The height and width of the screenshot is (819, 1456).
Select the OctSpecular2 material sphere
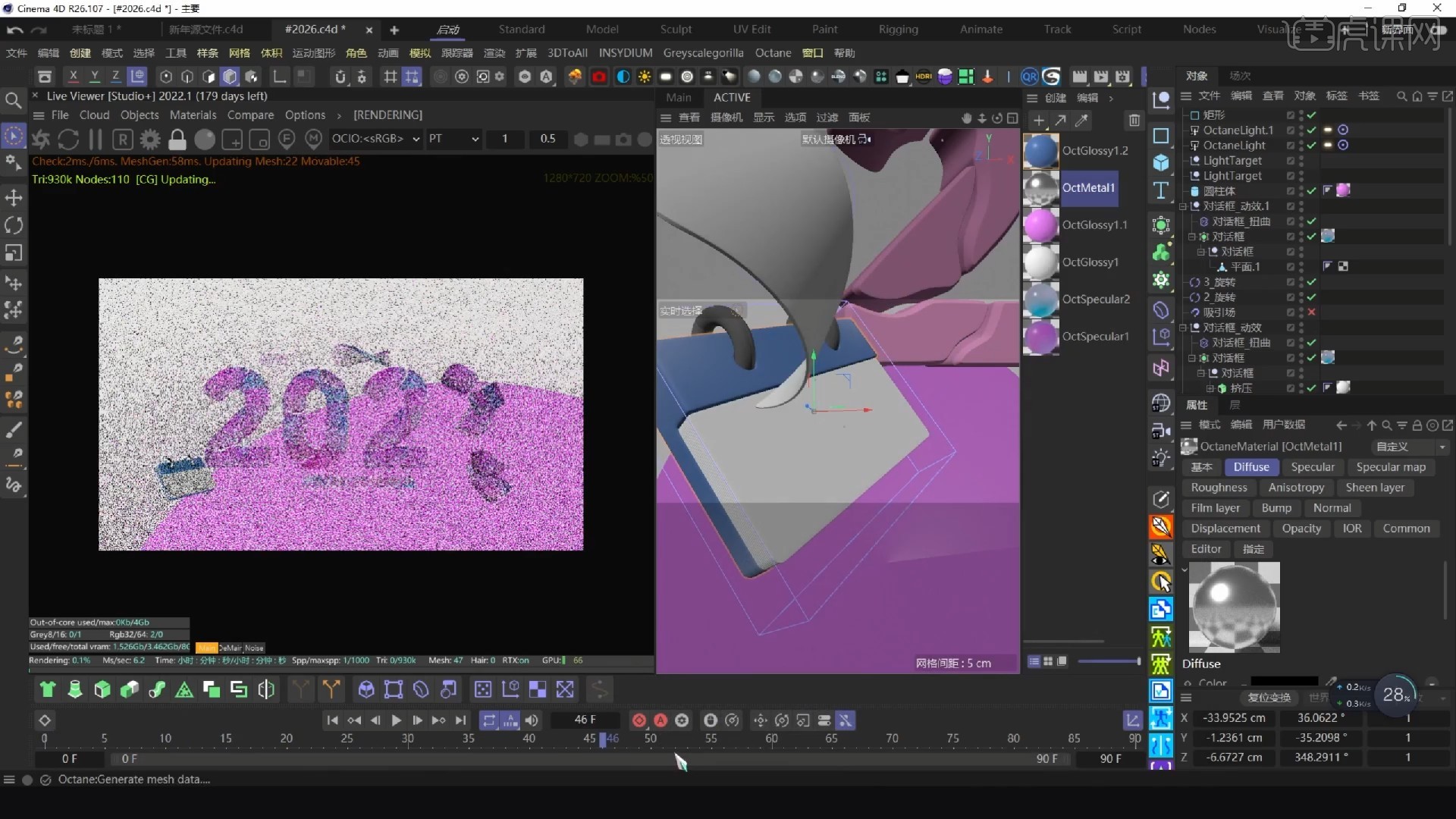(1040, 300)
